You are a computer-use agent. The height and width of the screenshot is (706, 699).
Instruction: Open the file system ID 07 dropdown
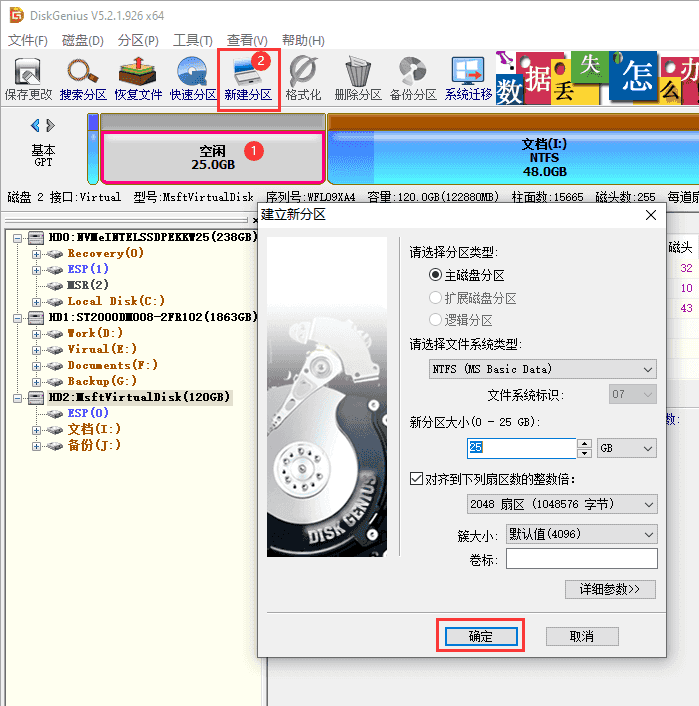point(633,394)
